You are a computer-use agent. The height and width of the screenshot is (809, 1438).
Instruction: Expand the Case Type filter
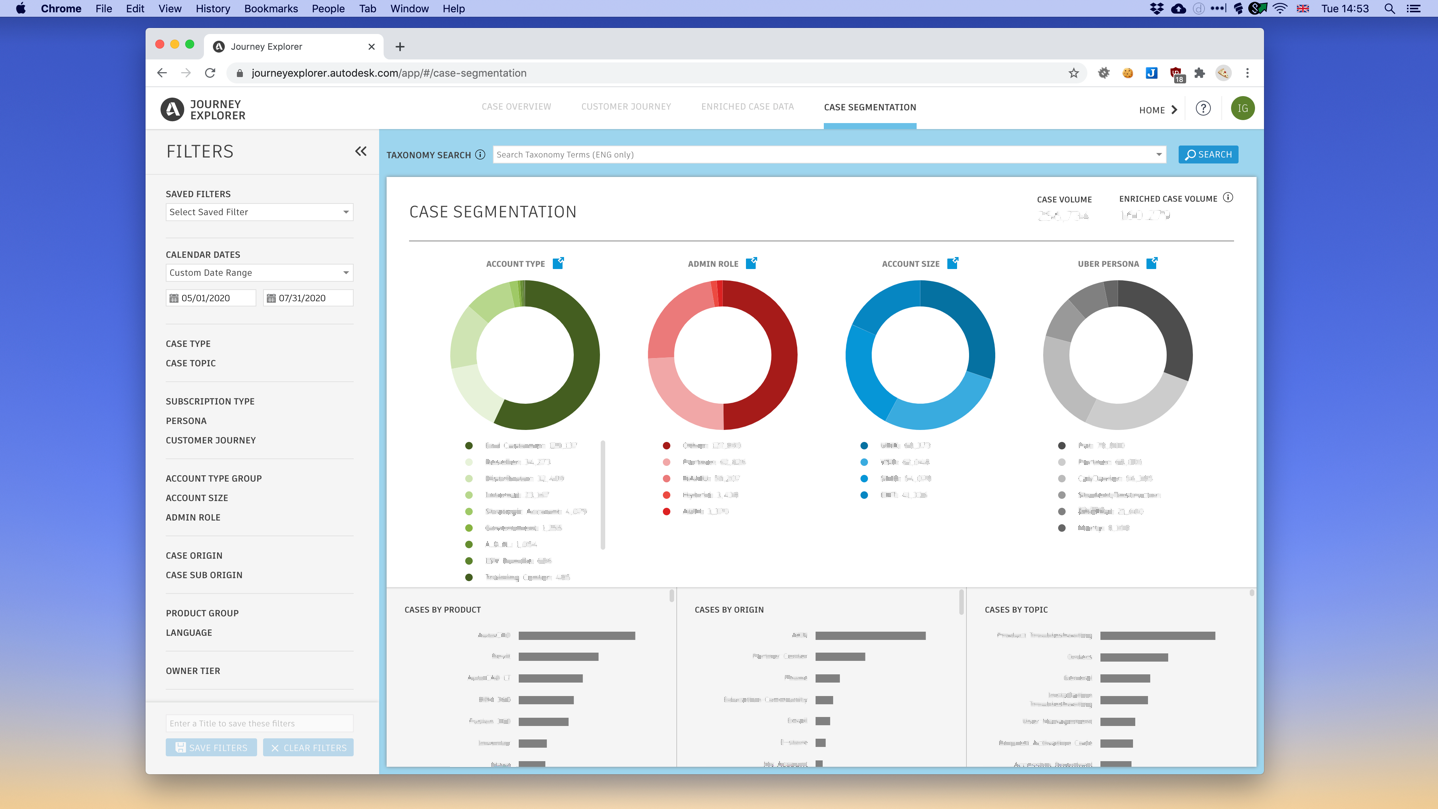[188, 344]
